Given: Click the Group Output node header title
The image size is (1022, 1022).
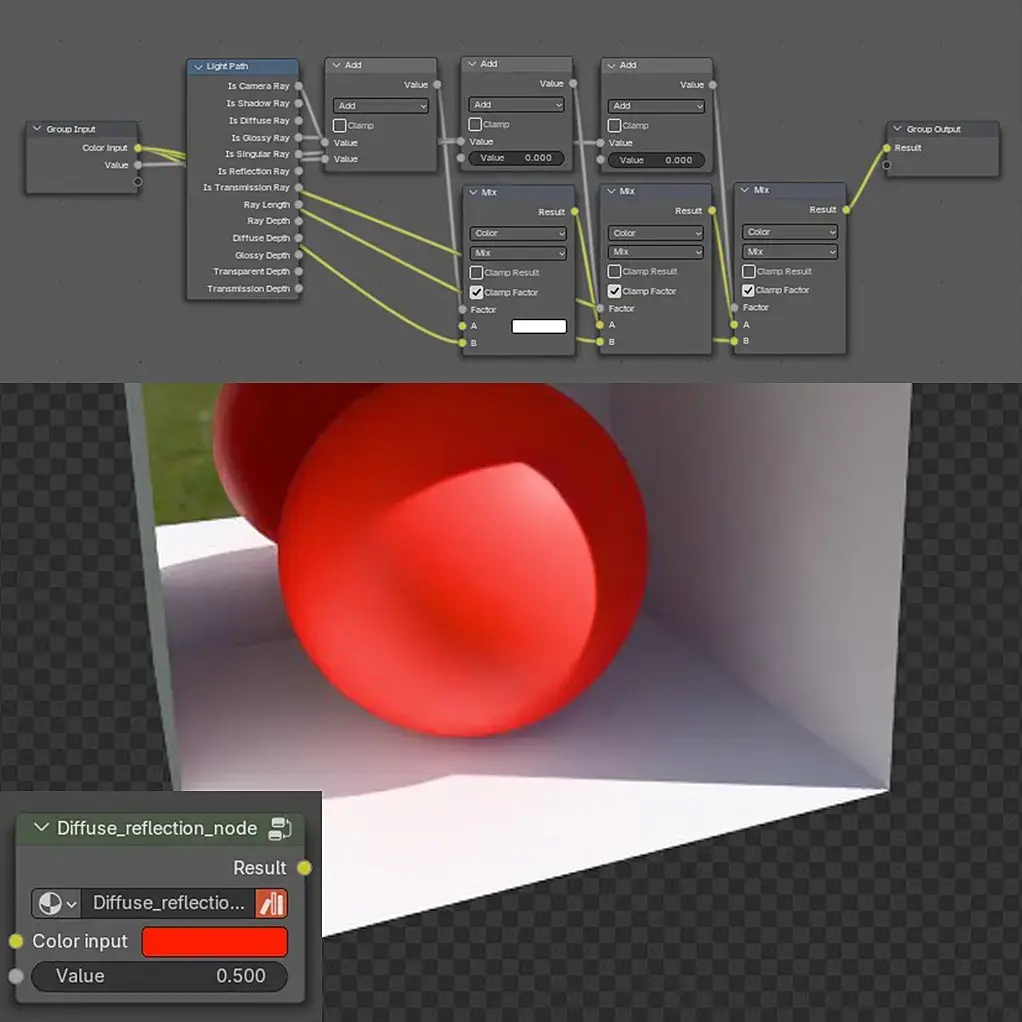Looking at the screenshot, I should (x=933, y=129).
